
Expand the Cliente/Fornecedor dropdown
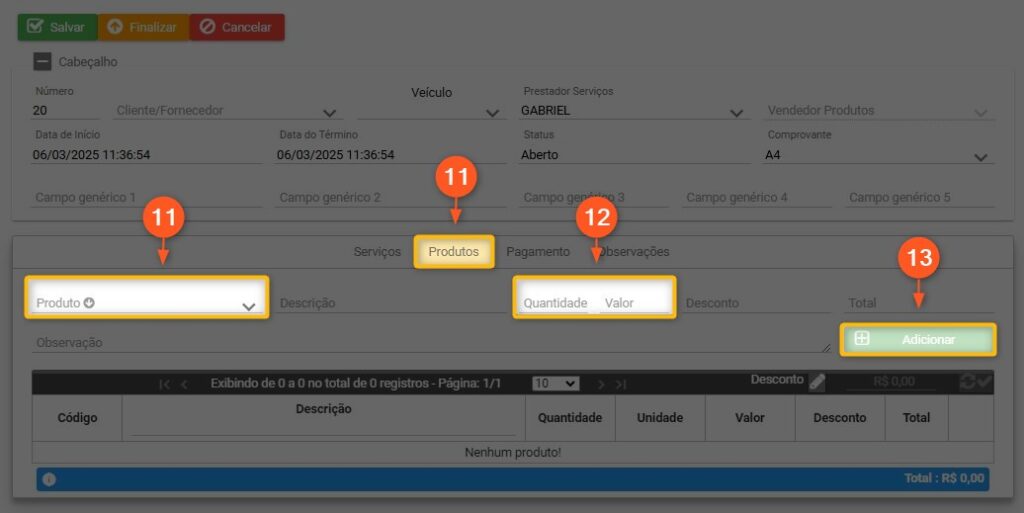[x=330, y=113]
